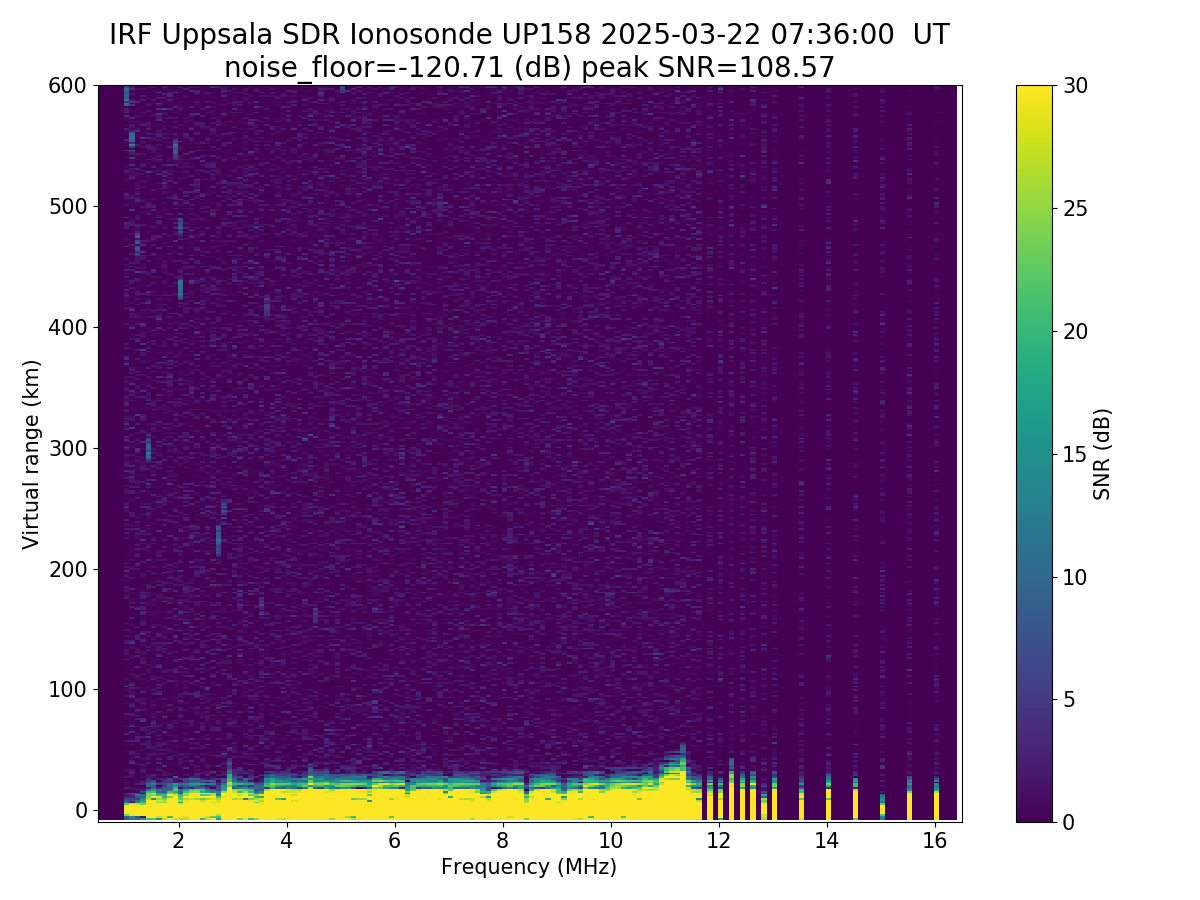Screen dimensions: 1200x900
Task: Click the x-axis tick label 16
Action: (x=935, y=840)
